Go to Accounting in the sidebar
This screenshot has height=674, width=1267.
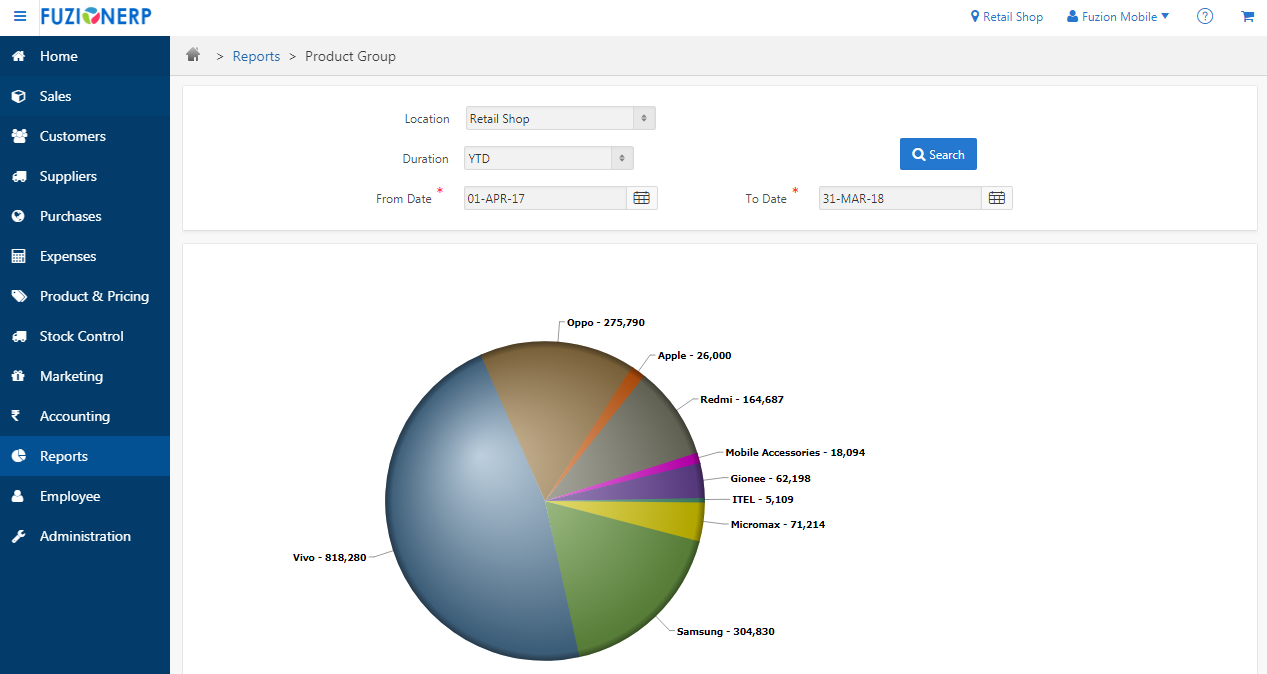point(74,416)
